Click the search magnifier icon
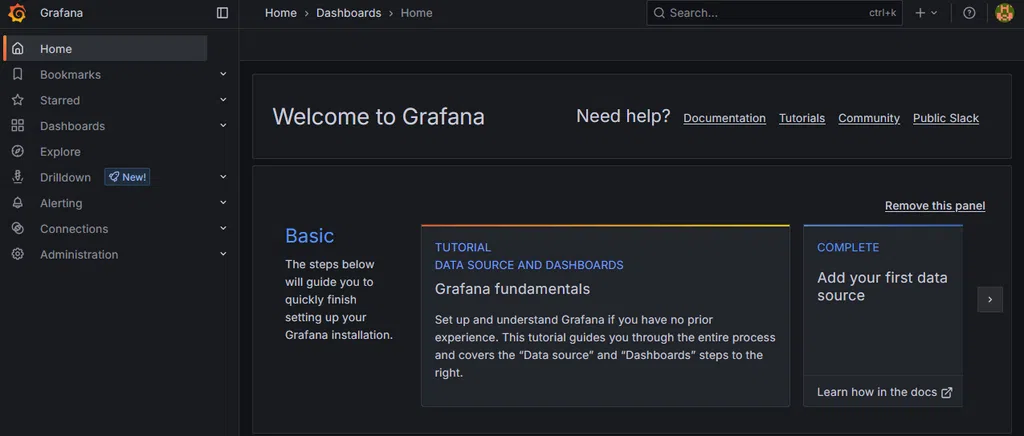 [x=659, y=13]
